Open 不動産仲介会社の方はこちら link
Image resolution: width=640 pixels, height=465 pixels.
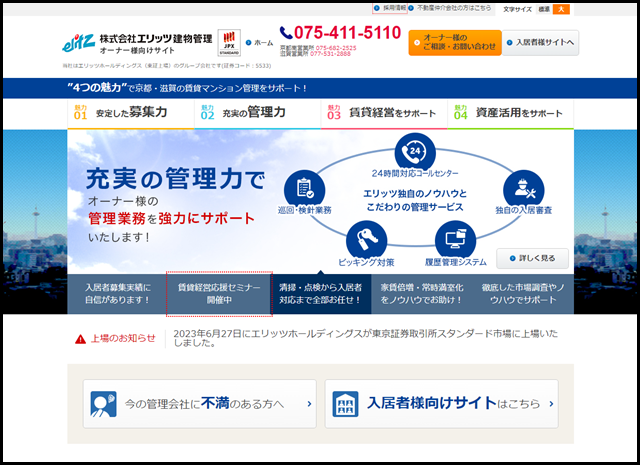coord(450,8)
